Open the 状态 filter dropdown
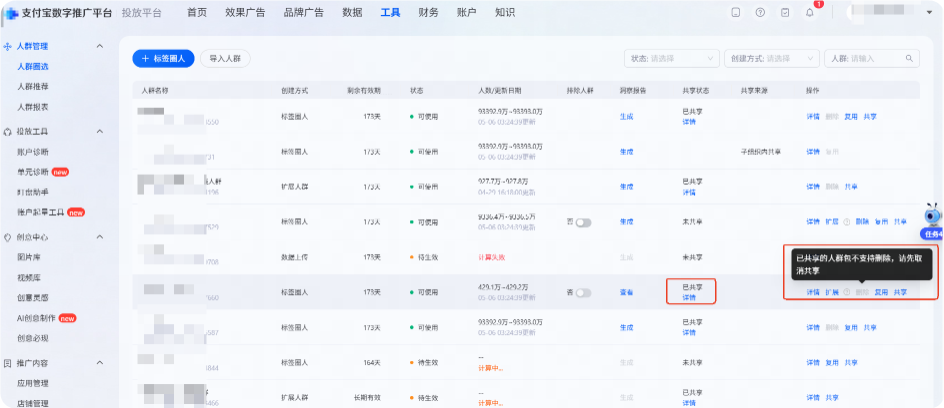 pyautogui.click(x=672, y=58)
